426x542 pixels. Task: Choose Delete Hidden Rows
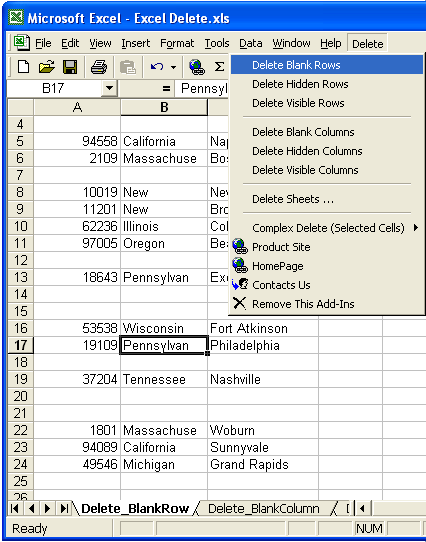(326, 84)
